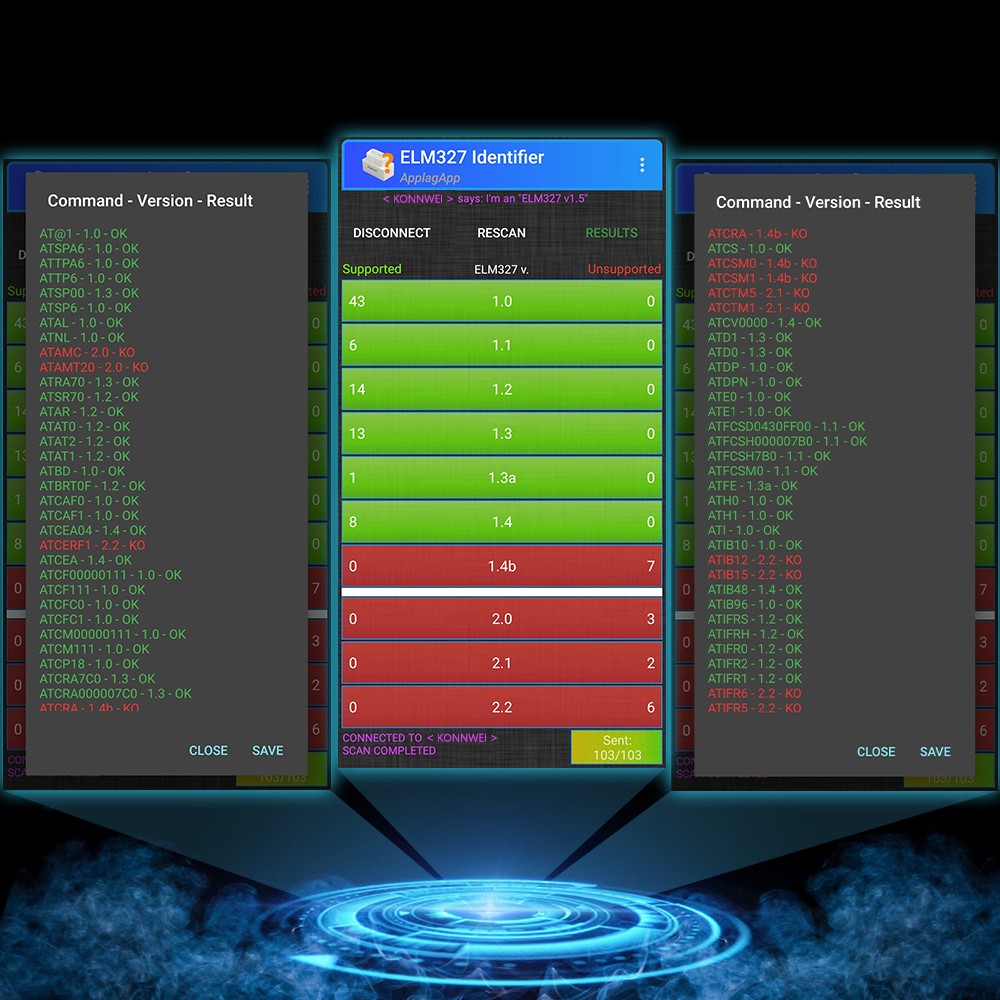Select the version 2.2 unsupported row
This screenshot has width=1000, height=1000.
coord(502,707)
